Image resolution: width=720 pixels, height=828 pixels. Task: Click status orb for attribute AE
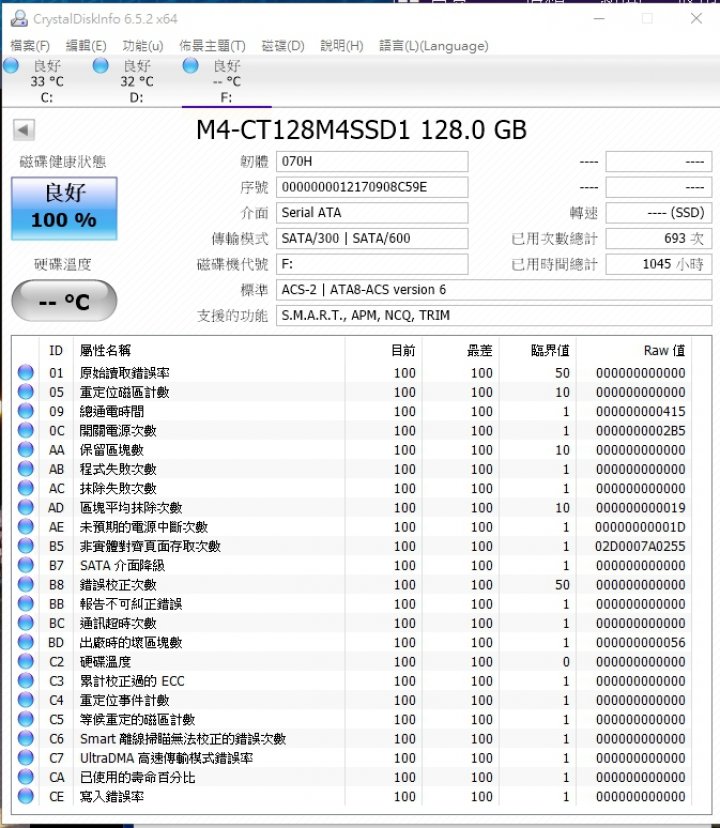coord(25,526)
